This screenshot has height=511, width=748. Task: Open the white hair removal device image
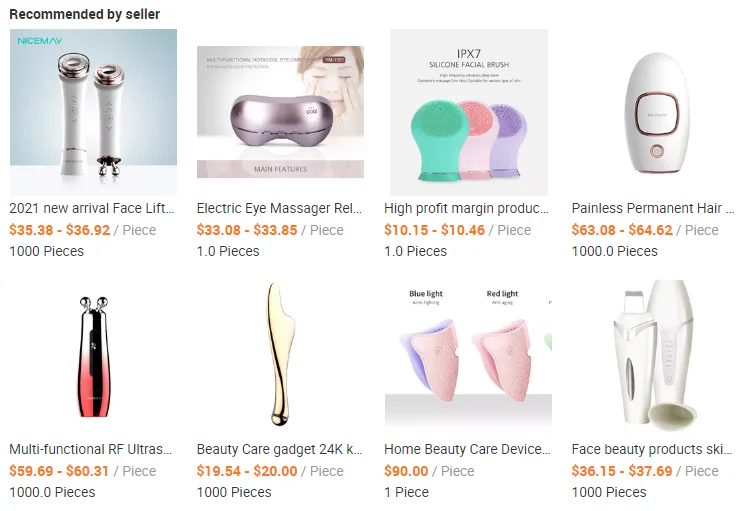[656, 112]
